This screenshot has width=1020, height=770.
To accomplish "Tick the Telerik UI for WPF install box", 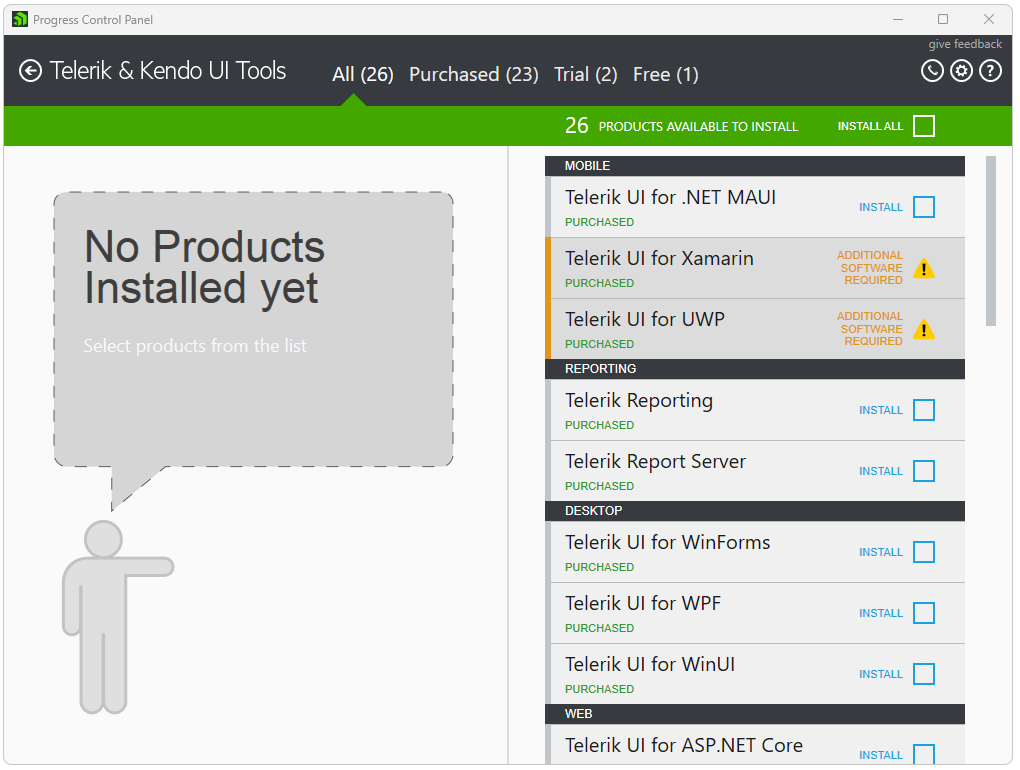I will pyautogui.click(x=923, y=613).
